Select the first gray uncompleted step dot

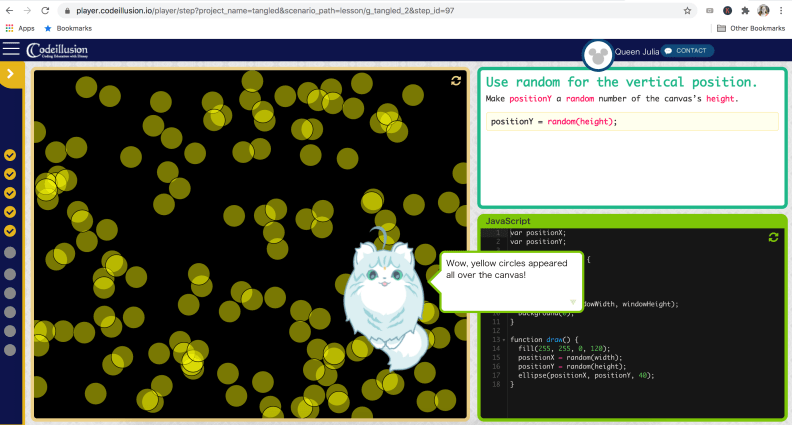[10, 252]
